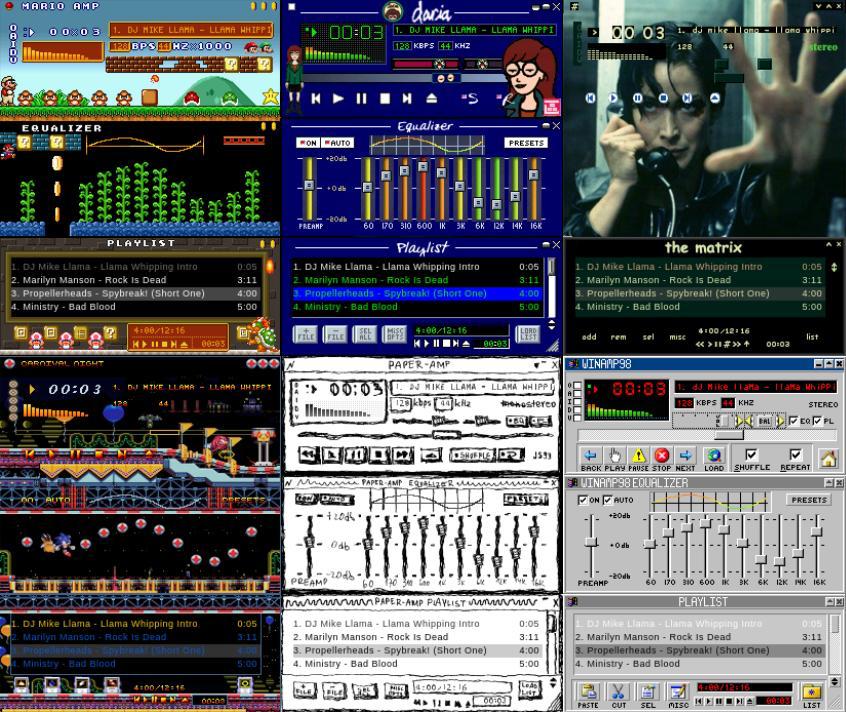Viewport: 846px width, 712px height.
Task: Click the eject icon in Daria player
Action: [x=432, y=99]
